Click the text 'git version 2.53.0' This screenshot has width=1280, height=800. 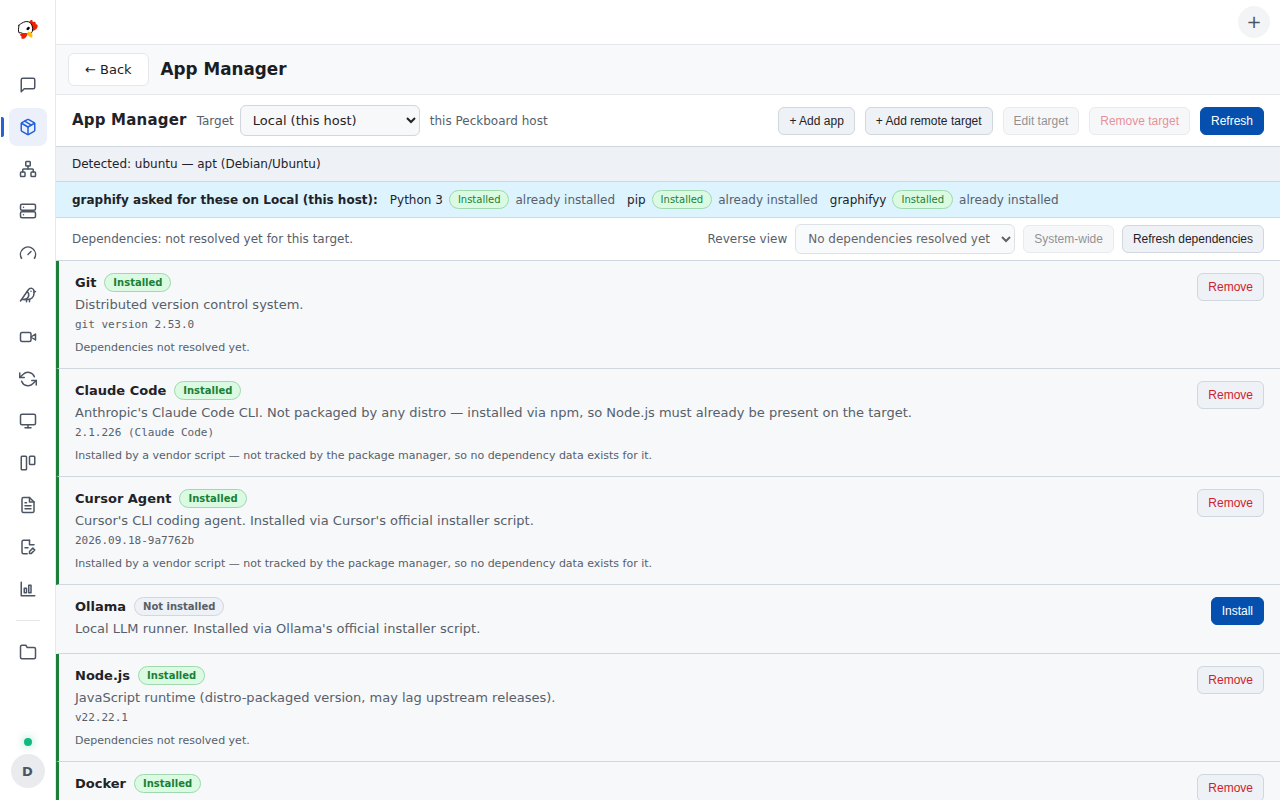point(135,325)
